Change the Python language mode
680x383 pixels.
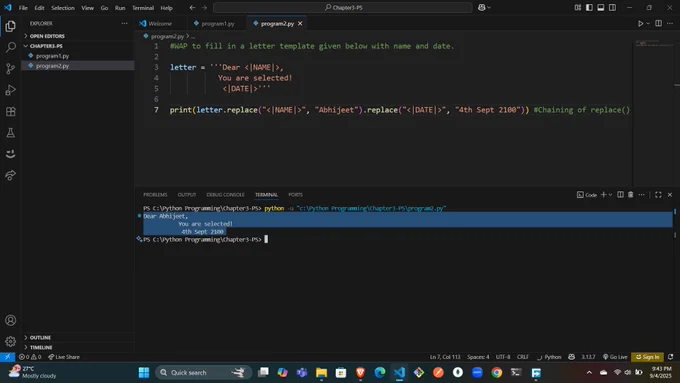tap(552, 357)
